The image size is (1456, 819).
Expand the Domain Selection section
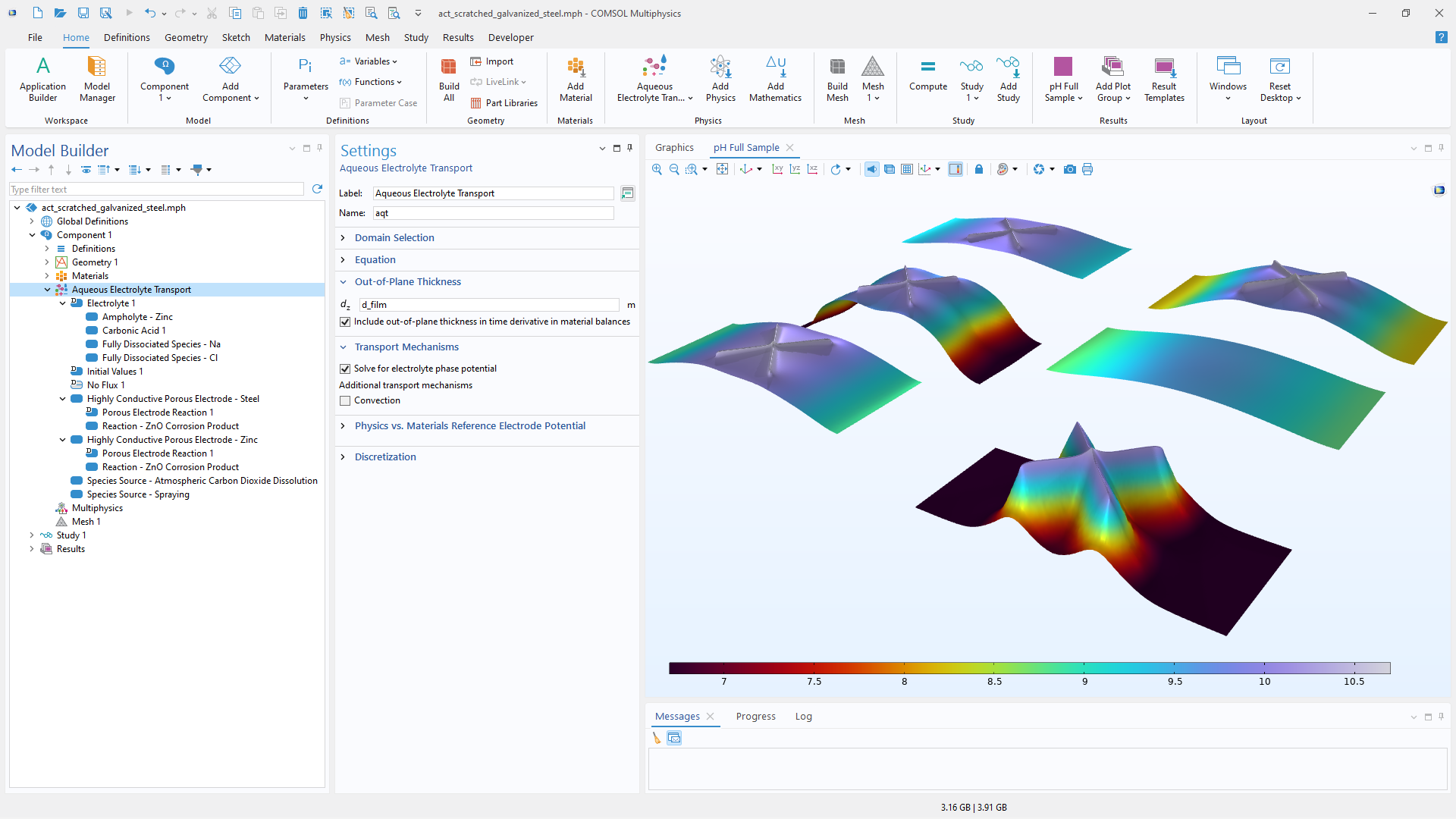[x=394, y=237]
